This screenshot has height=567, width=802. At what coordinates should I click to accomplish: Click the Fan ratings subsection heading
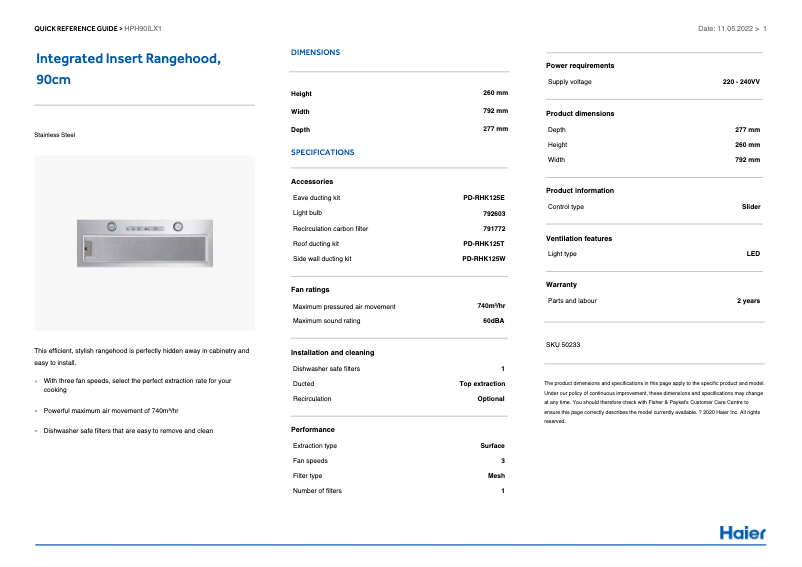tap(310, 290)
